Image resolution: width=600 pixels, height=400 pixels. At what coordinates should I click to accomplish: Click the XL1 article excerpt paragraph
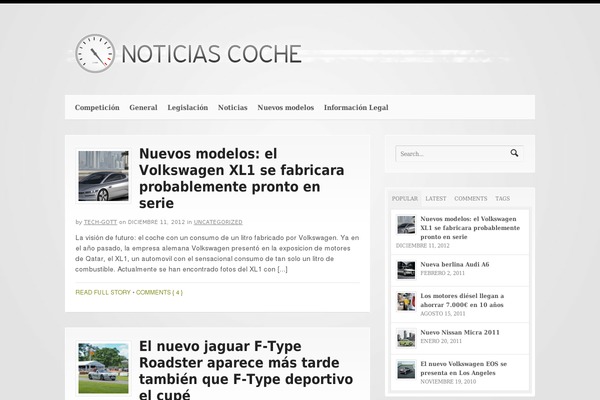[x=217, y=253]
